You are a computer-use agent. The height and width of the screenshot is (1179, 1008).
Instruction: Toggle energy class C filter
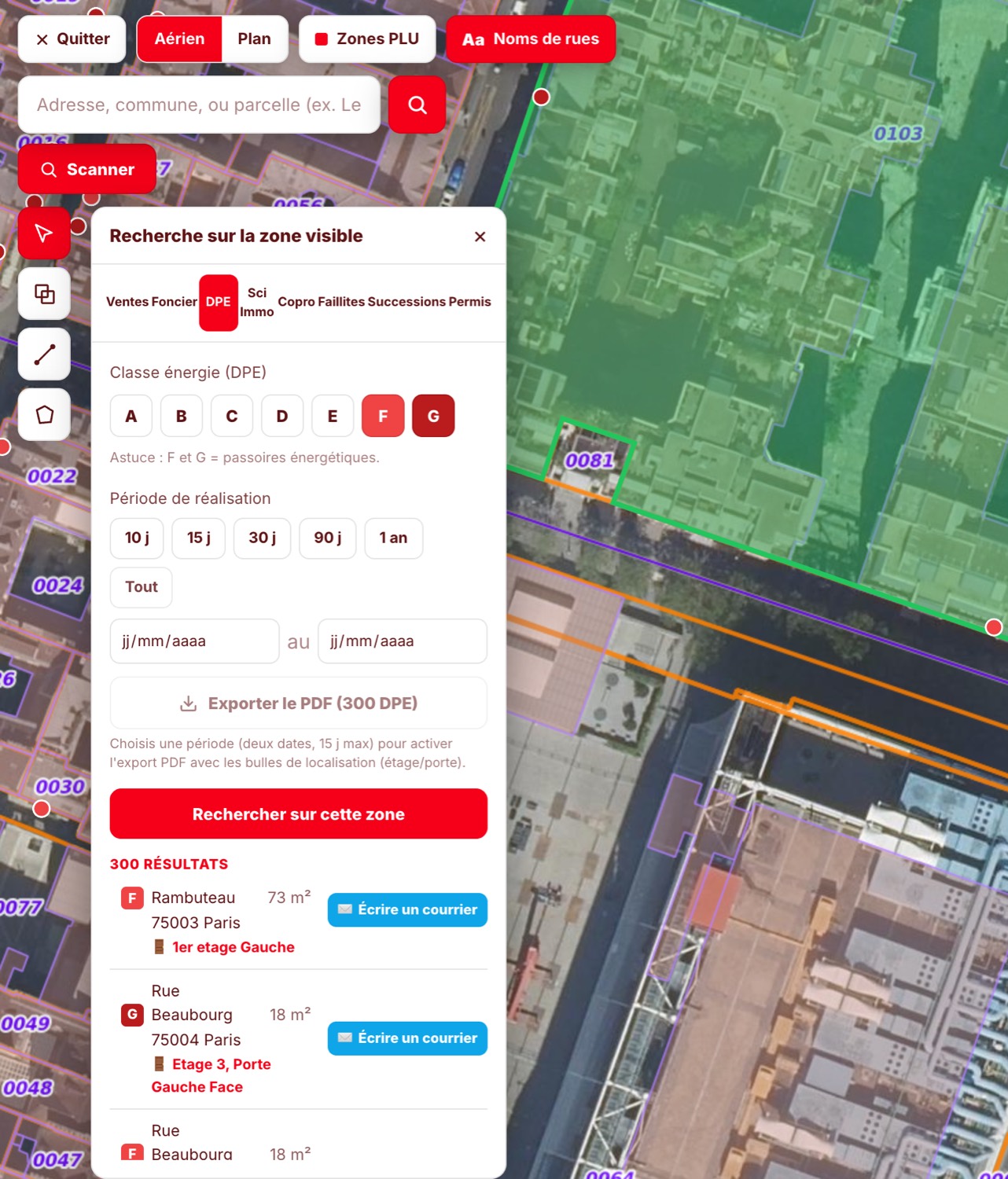[x=232, y=416]
